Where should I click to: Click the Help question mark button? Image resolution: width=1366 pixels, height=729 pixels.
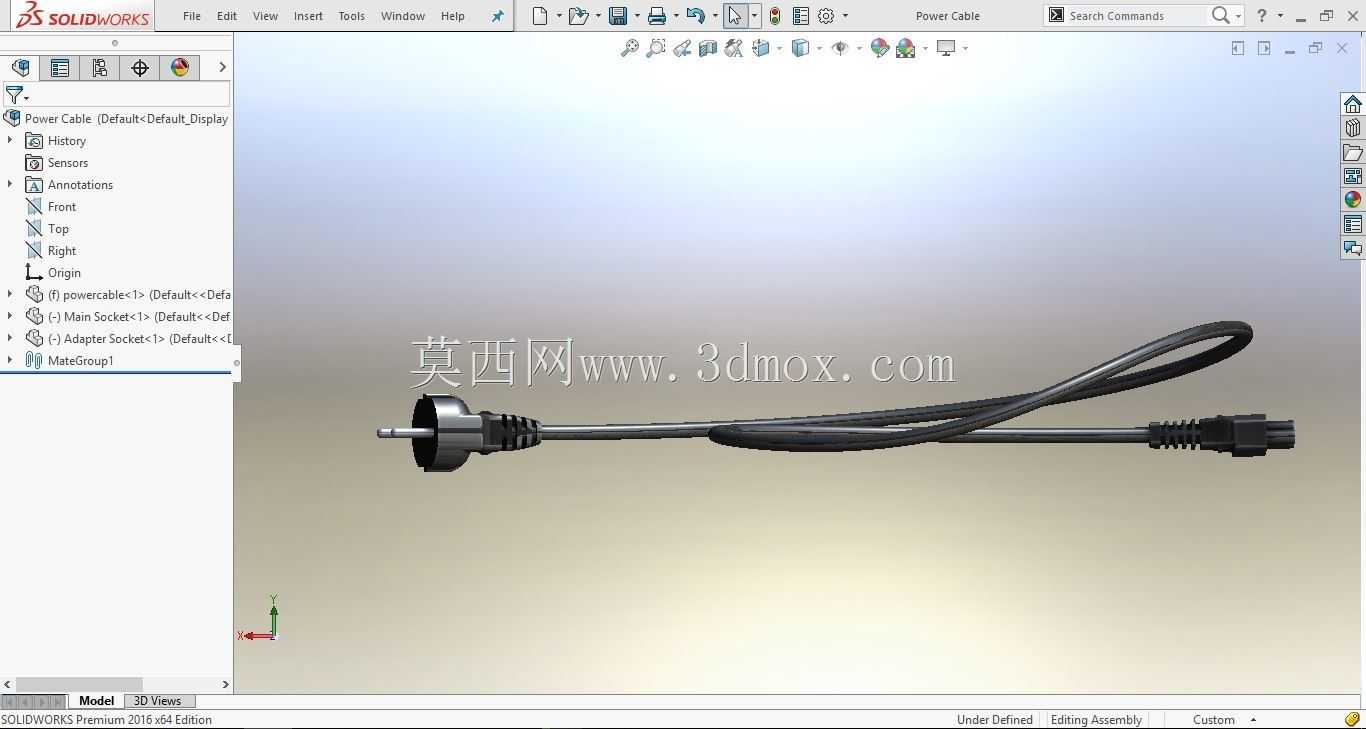pos(1261,15)
